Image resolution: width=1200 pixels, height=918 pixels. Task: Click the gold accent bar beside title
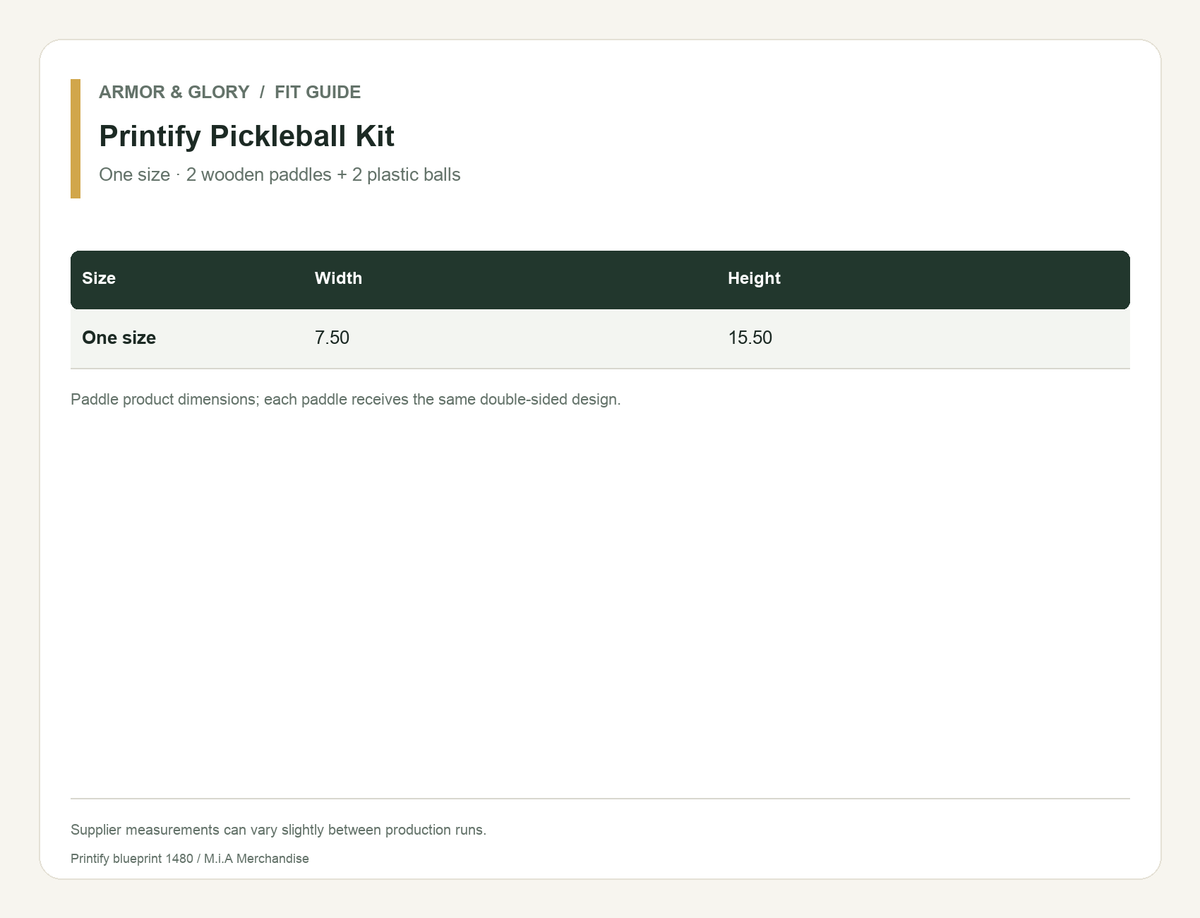click(x=75, y=138)
